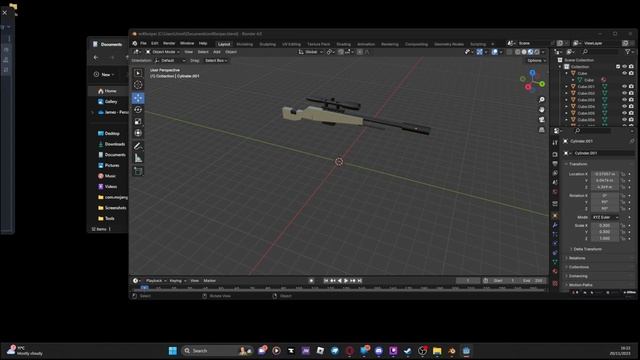Select the Add Cube tool in Blender toolbar
Image resolution: width=640 pixels, height=360 pixels.
(138, 171)
